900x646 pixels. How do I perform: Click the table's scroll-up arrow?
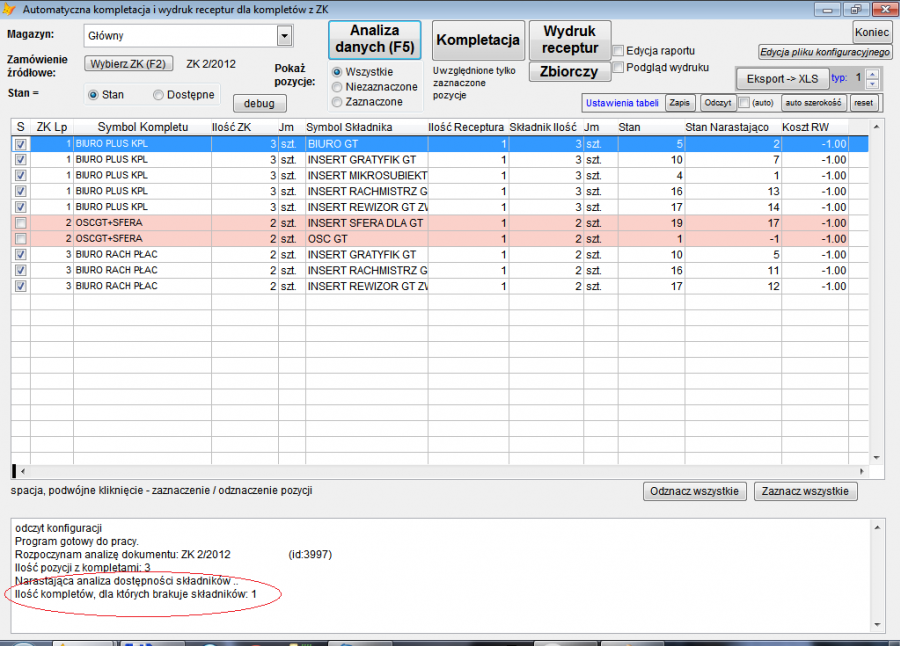[x=876, y=127]
